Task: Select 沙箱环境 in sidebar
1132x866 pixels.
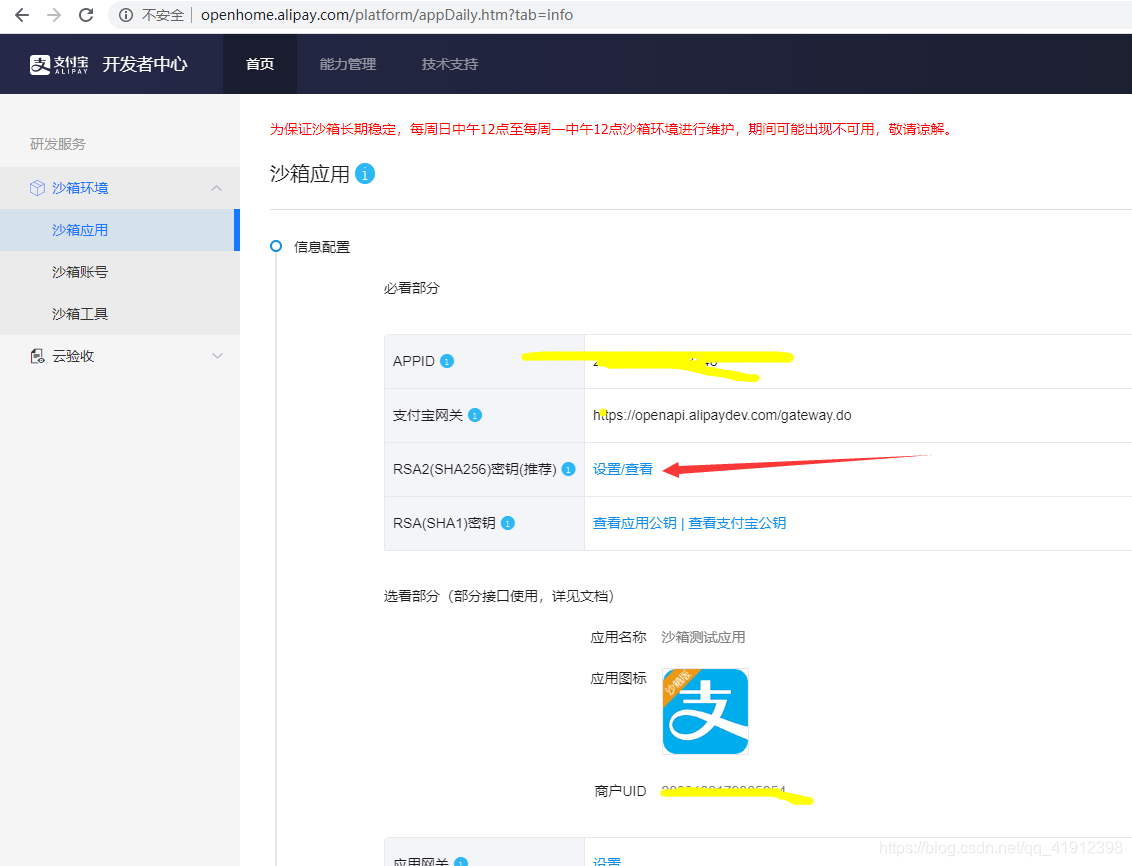Action: tap(80, 188)
